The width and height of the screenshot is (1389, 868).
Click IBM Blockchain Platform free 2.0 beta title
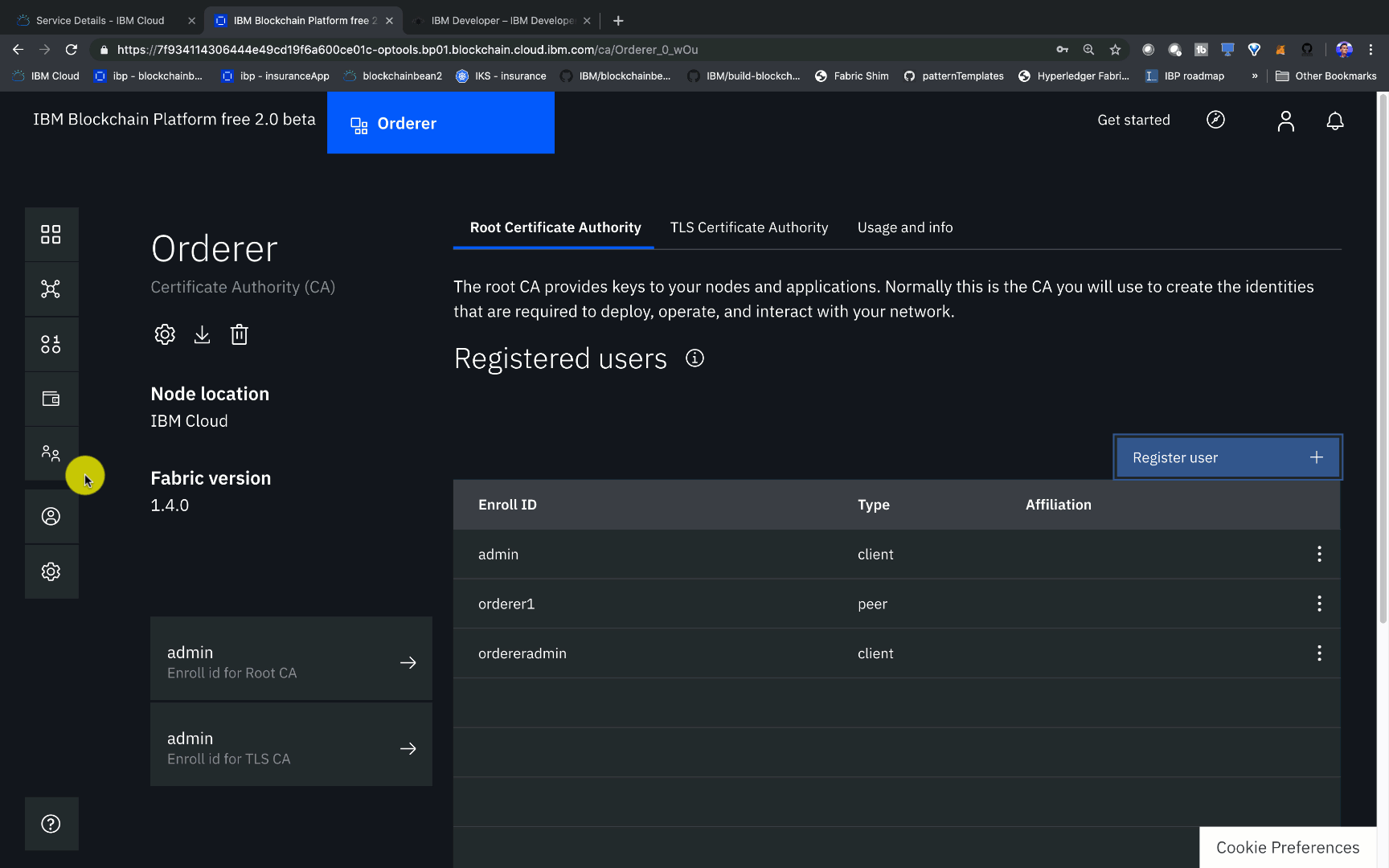pos(174,119)
